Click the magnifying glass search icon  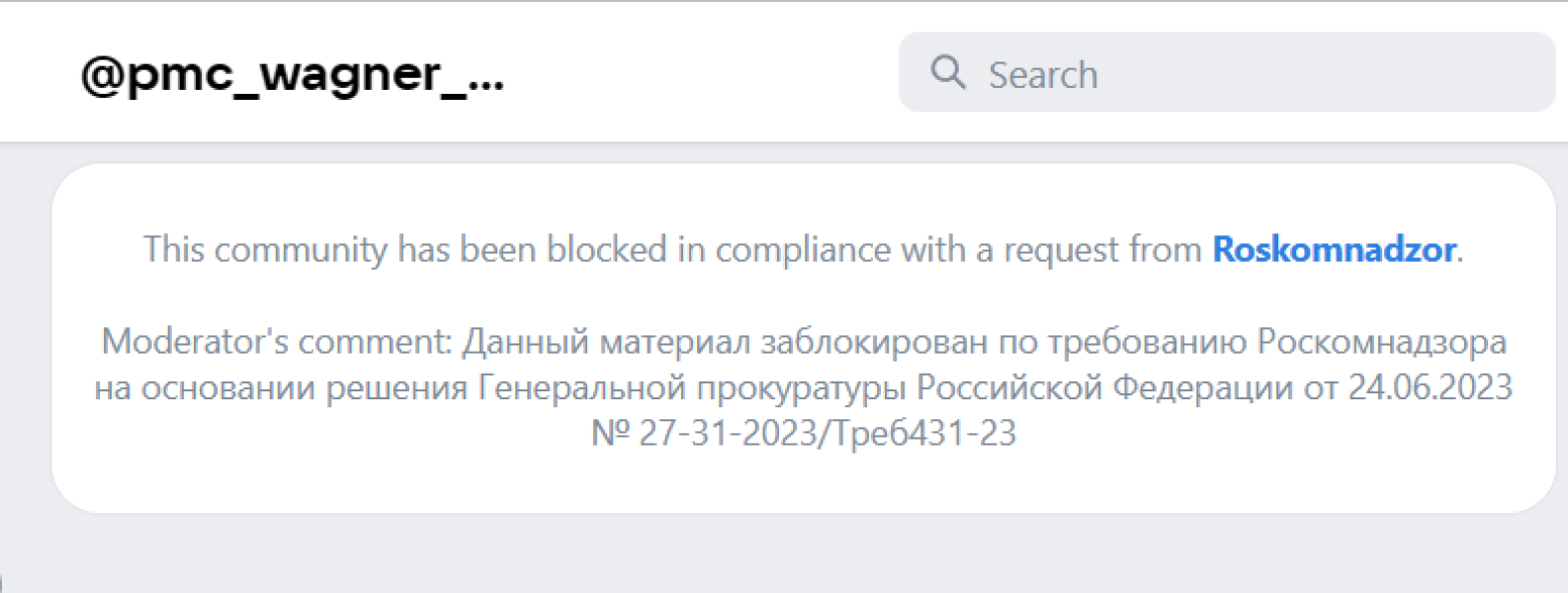[x=948, y=72]
